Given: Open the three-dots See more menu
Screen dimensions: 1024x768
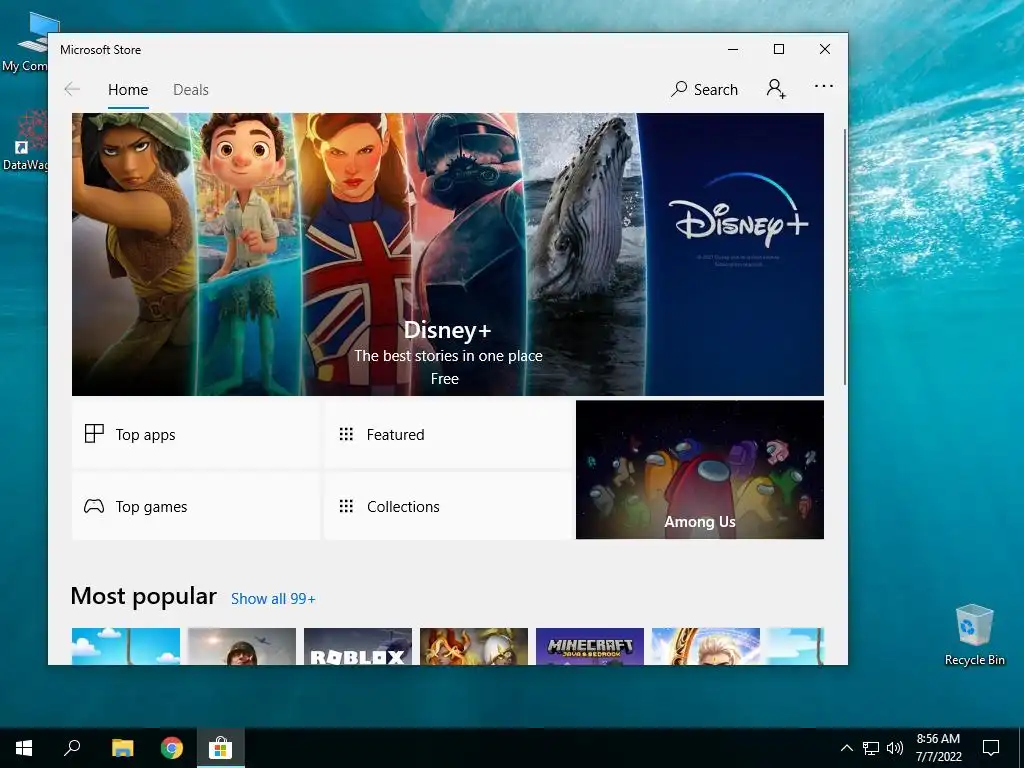Looking at the screenshot, I should tap(824, 86).
